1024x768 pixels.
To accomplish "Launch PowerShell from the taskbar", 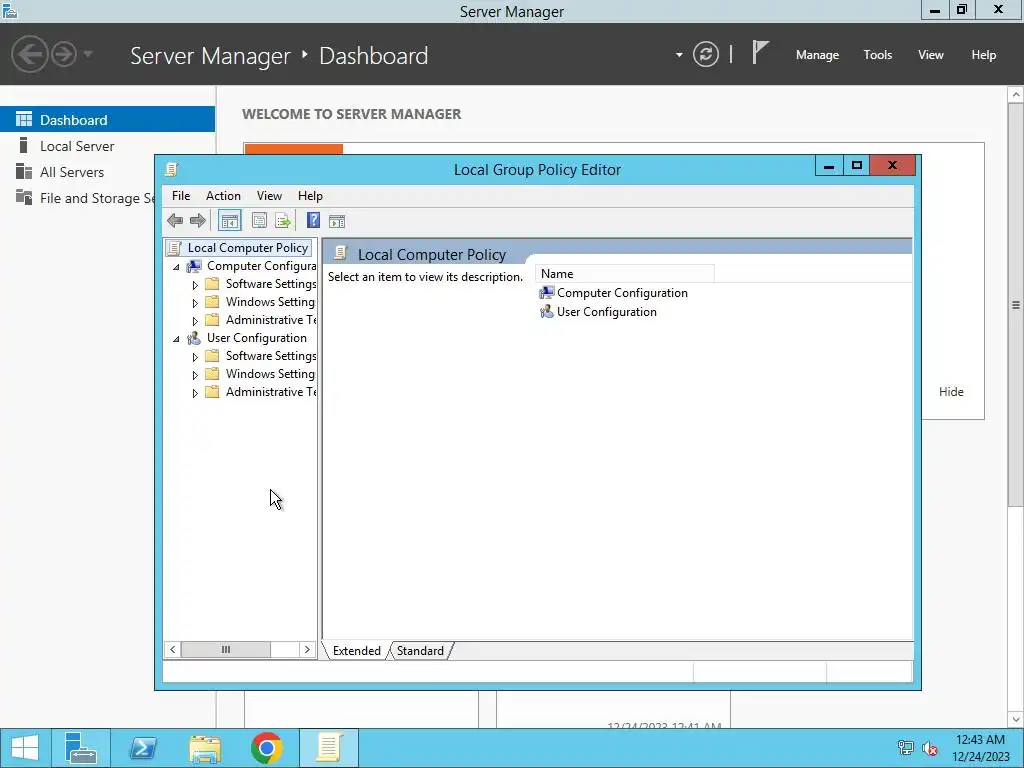I will 142,748.
